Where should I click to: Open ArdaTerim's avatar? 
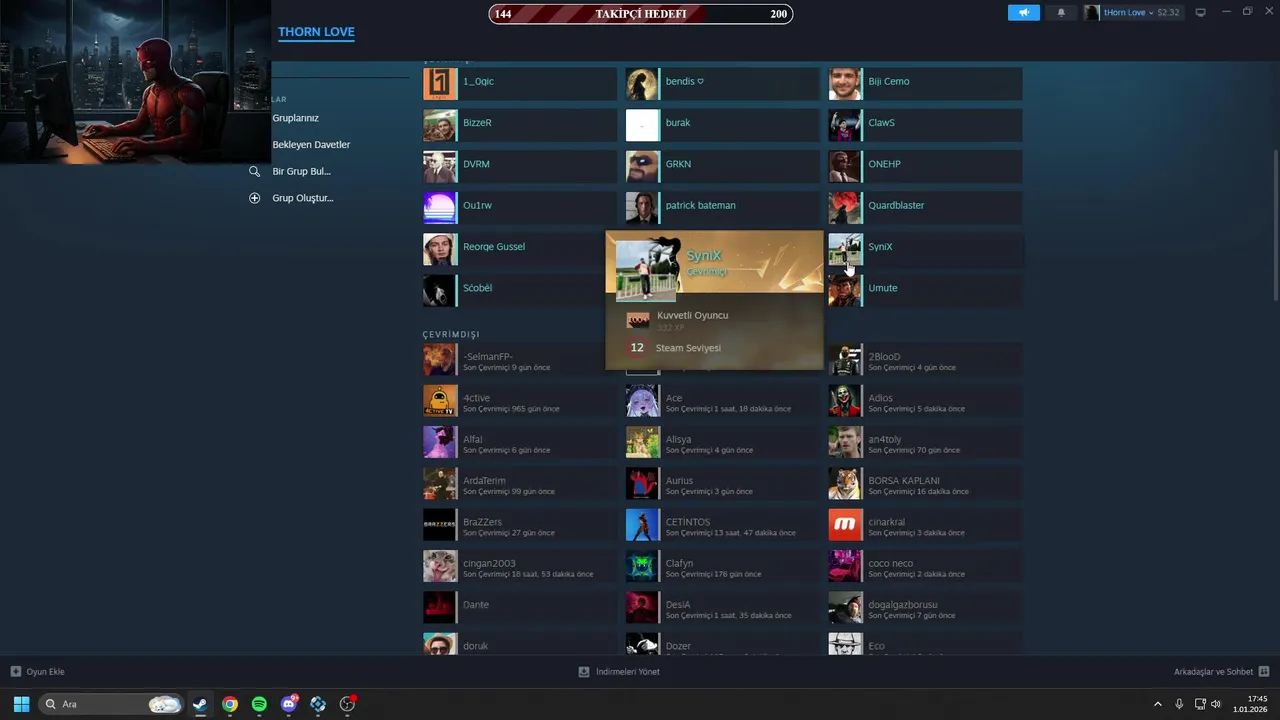(440, 484)
